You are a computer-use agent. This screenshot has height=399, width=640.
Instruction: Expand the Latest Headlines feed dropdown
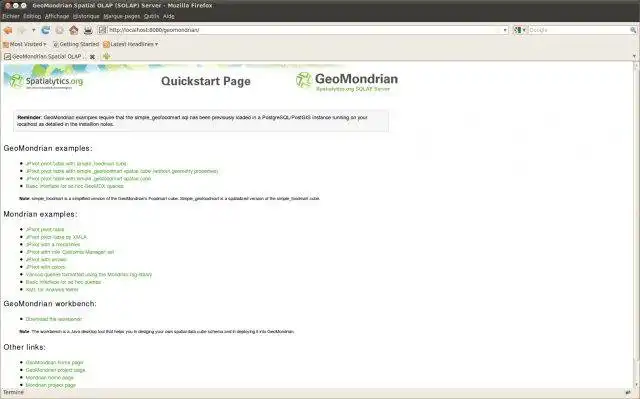coord(131,44)
